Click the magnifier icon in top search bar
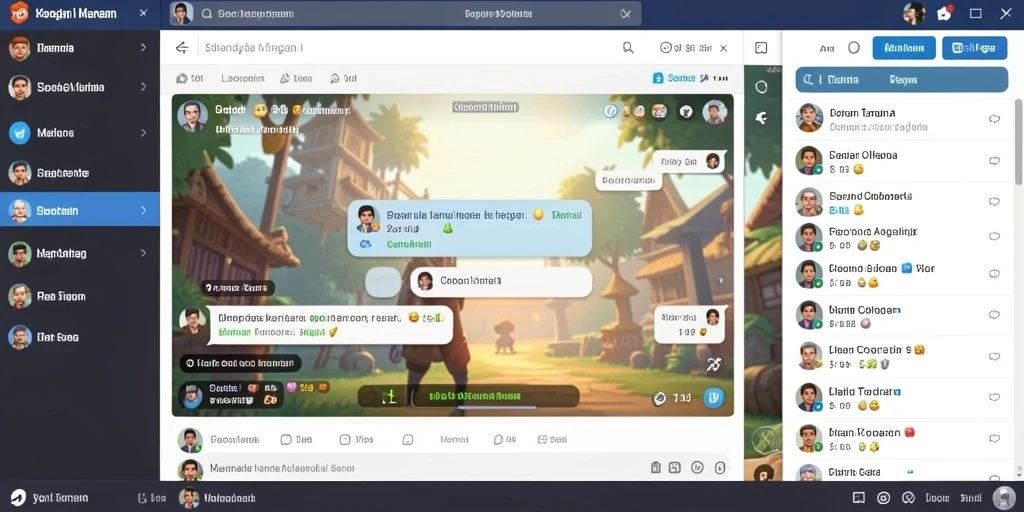This screenshot has width=1024, height=512. click(206, 14)
